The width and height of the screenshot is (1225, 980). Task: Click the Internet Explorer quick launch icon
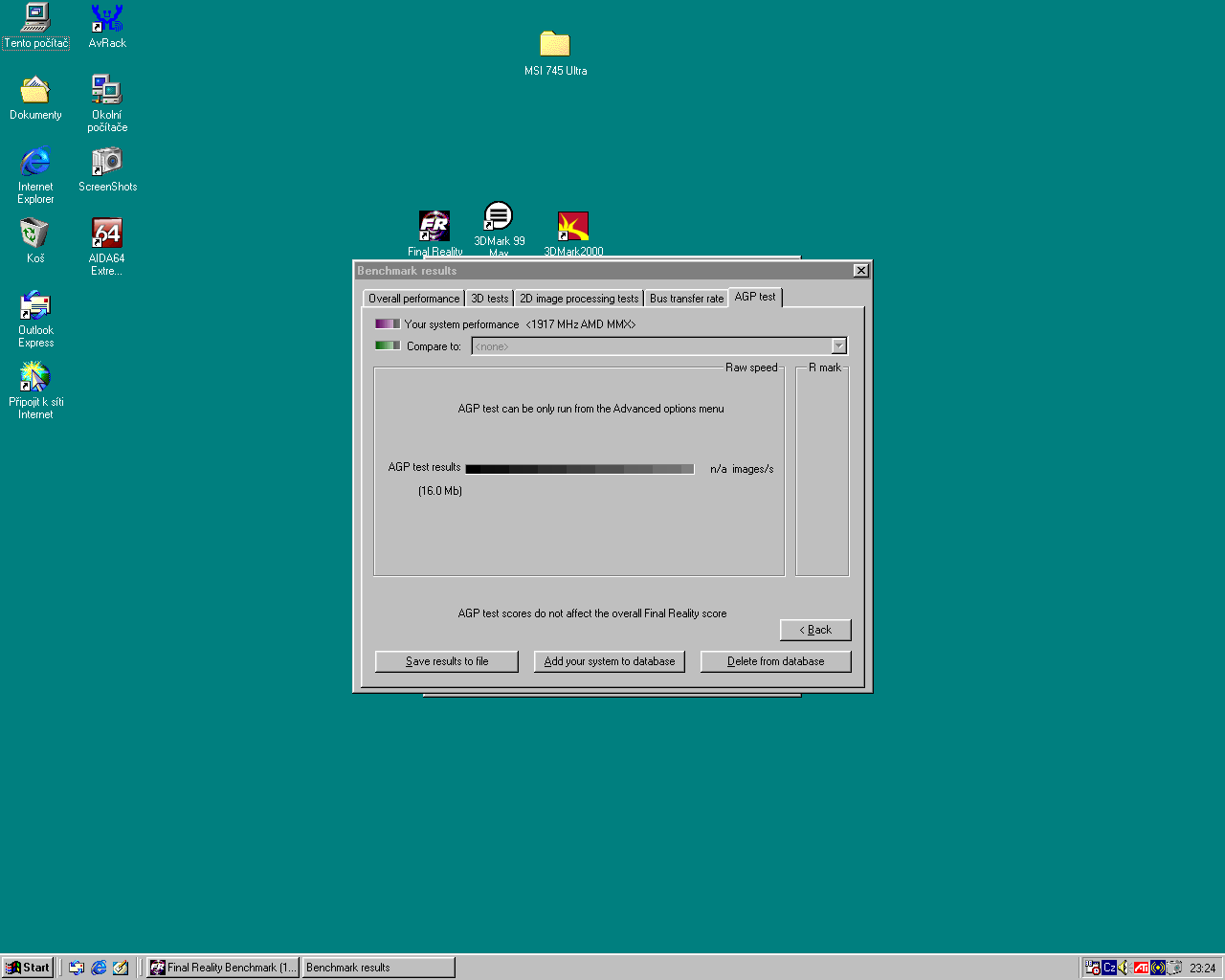(99, 968)
